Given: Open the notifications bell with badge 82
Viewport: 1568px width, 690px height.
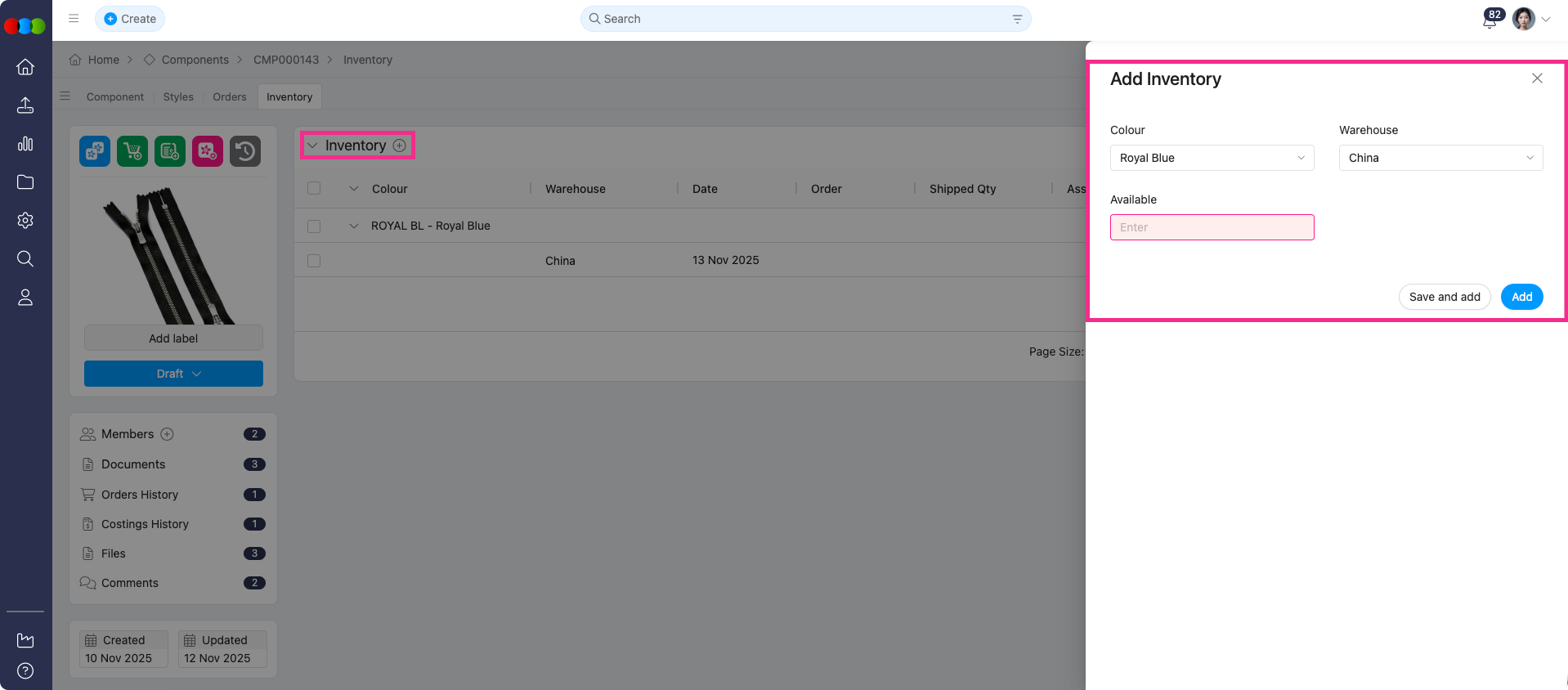Looking at the screenshot, I should 1490,20.
